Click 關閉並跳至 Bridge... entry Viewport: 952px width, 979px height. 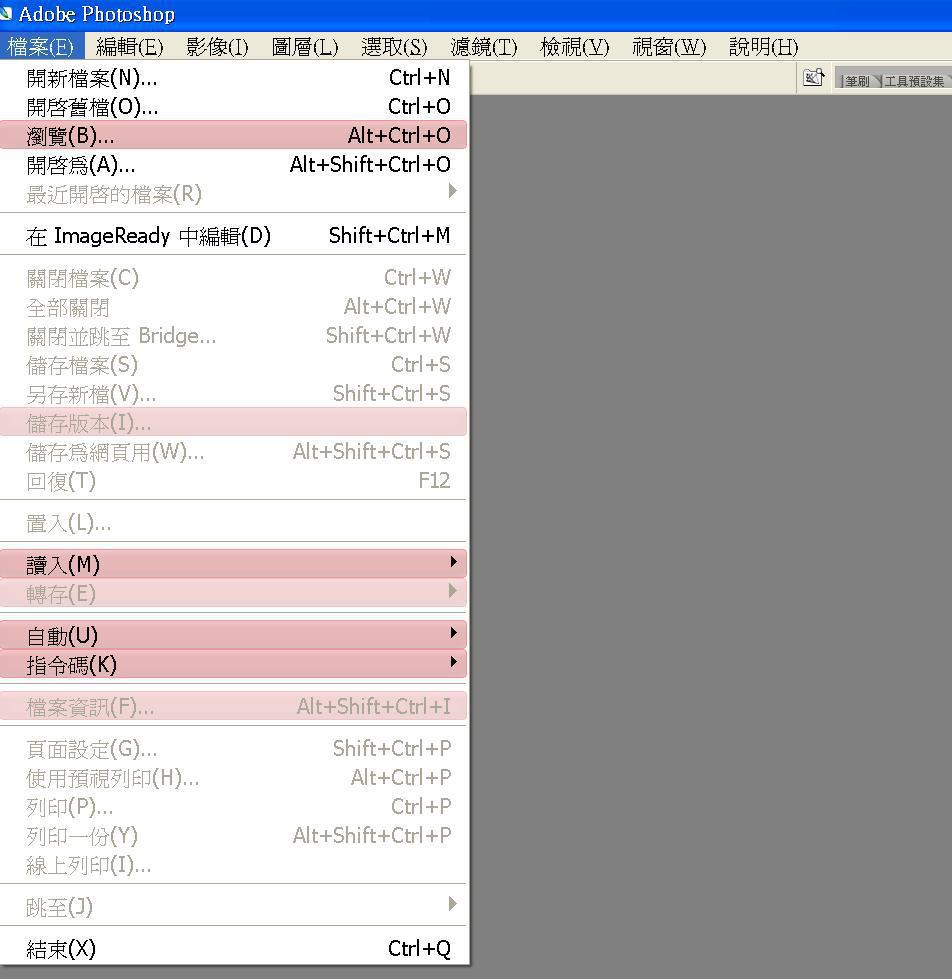pos(233,336)
